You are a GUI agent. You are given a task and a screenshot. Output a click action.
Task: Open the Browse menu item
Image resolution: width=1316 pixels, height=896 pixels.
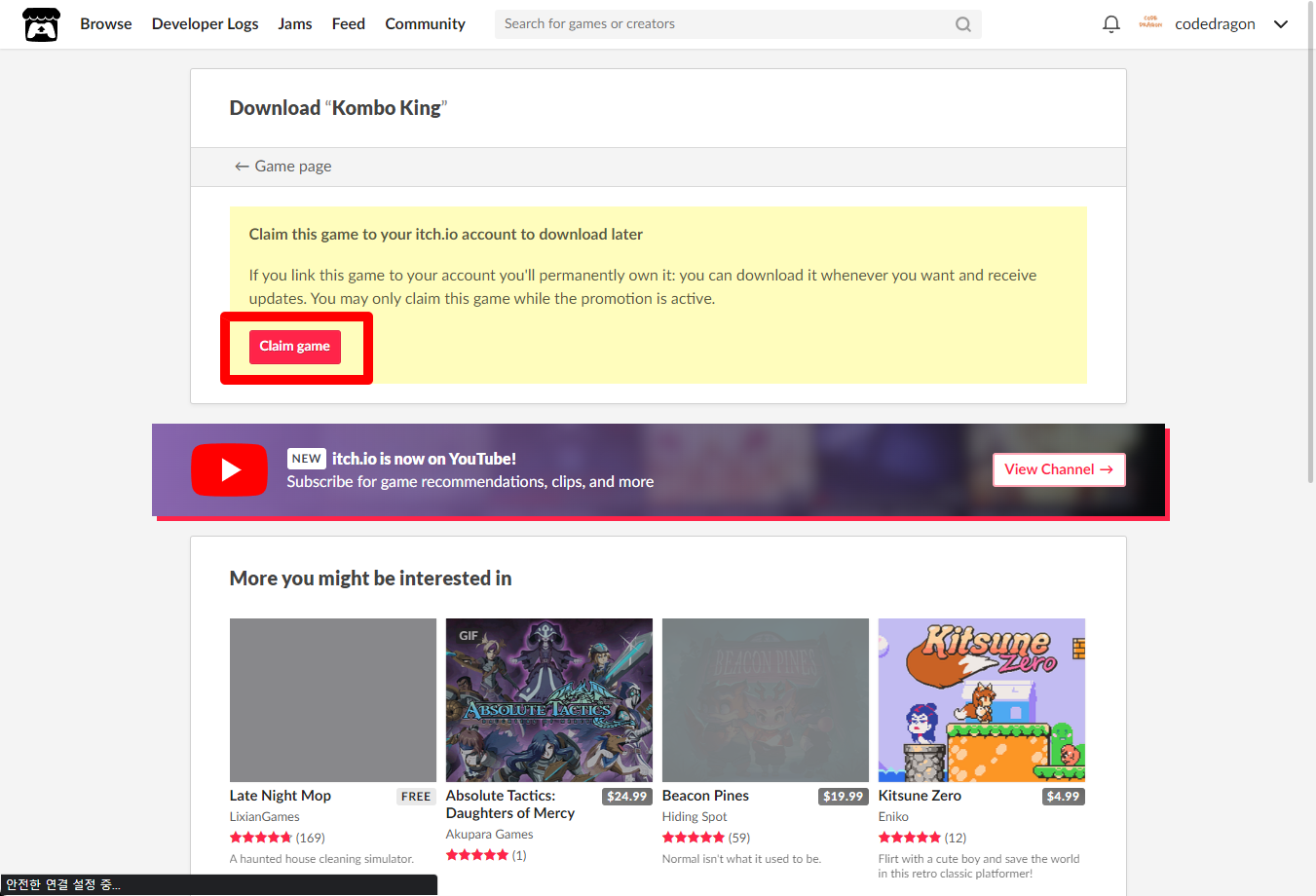(106, 24)
